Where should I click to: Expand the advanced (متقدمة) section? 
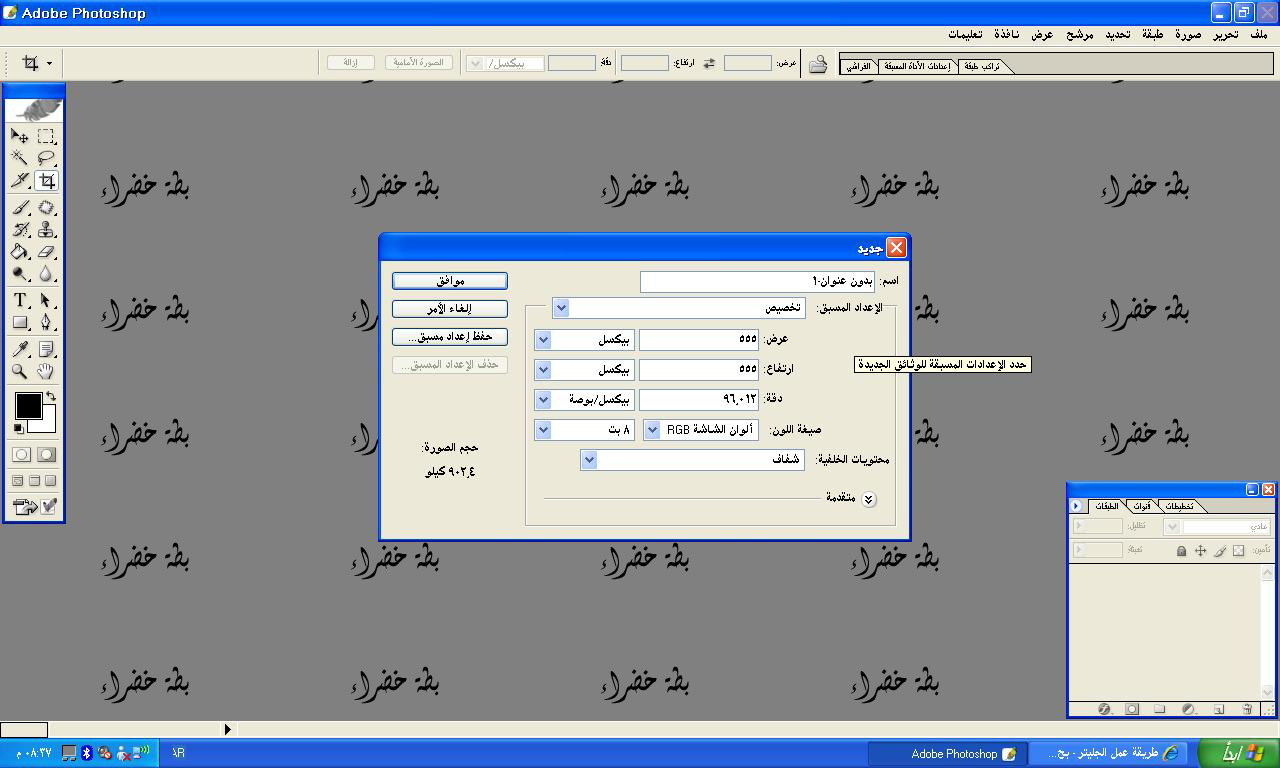(868, 499)
